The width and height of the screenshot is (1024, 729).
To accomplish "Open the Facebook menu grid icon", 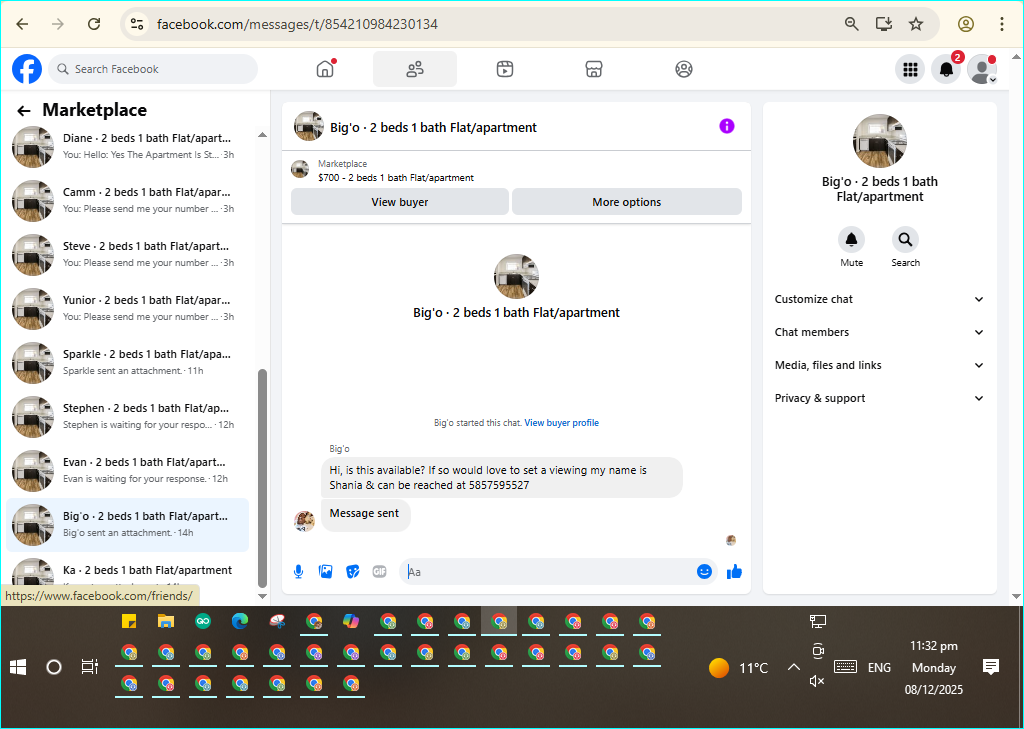I will 910,69.
